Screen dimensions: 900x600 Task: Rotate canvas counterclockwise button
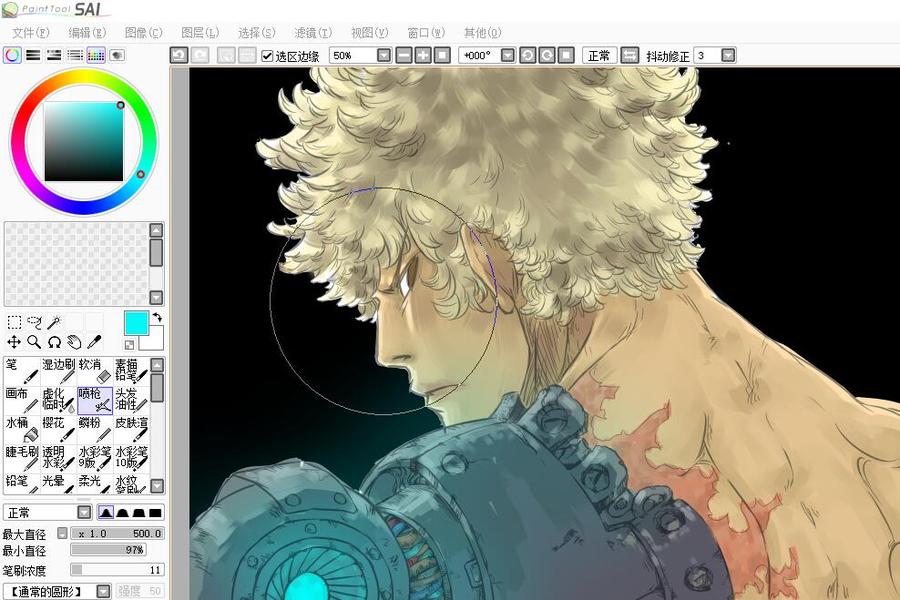(527, 55)
